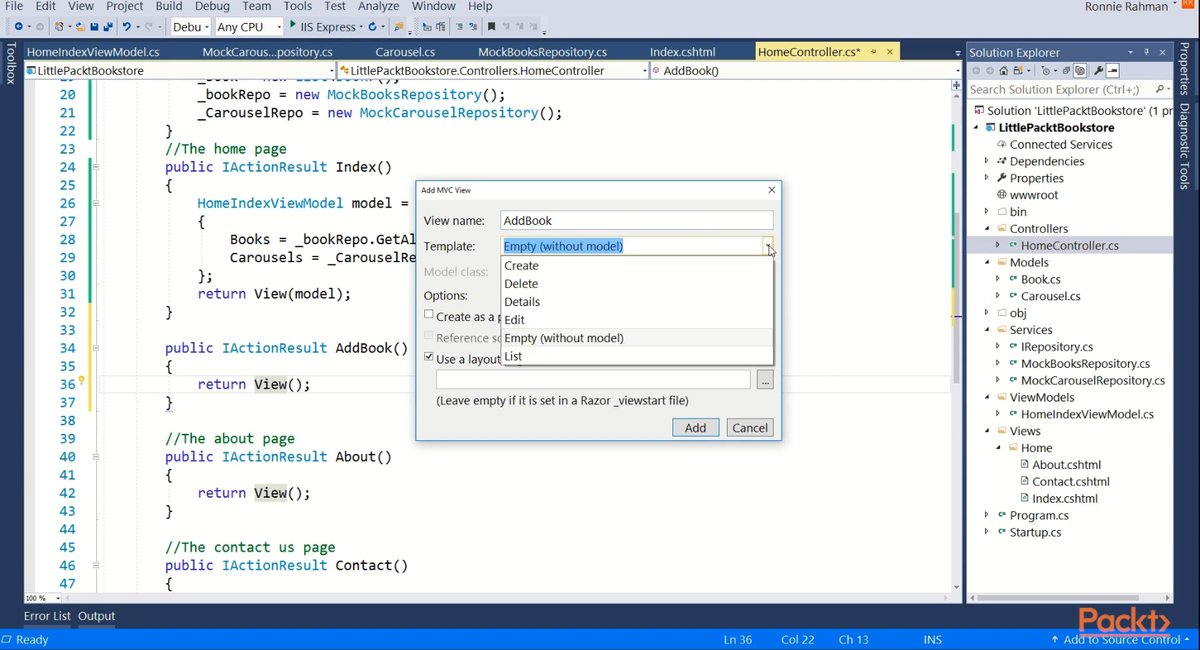Click the Template dropdown arrow
This screenshot has width=1200, height=650.
tap(767, 246)
